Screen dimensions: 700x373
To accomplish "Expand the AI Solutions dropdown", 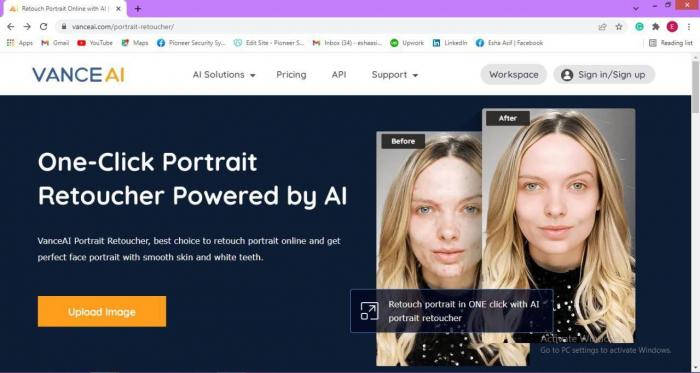I will (224, 75).
